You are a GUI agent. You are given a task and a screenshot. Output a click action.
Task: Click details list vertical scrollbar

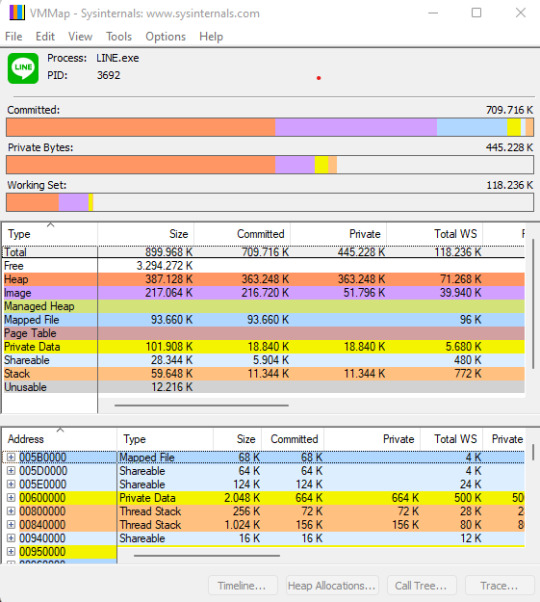(533, 452)
